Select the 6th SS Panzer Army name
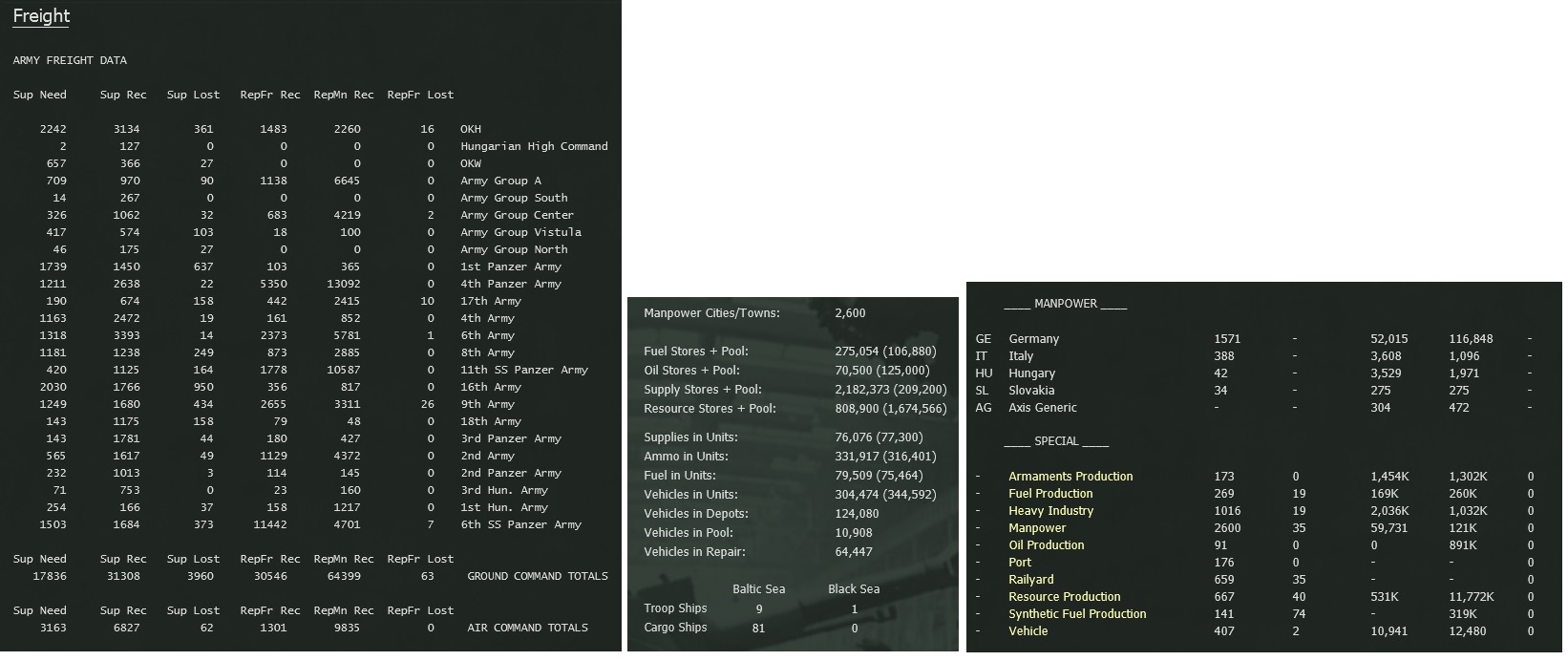 tap(520, 524)
